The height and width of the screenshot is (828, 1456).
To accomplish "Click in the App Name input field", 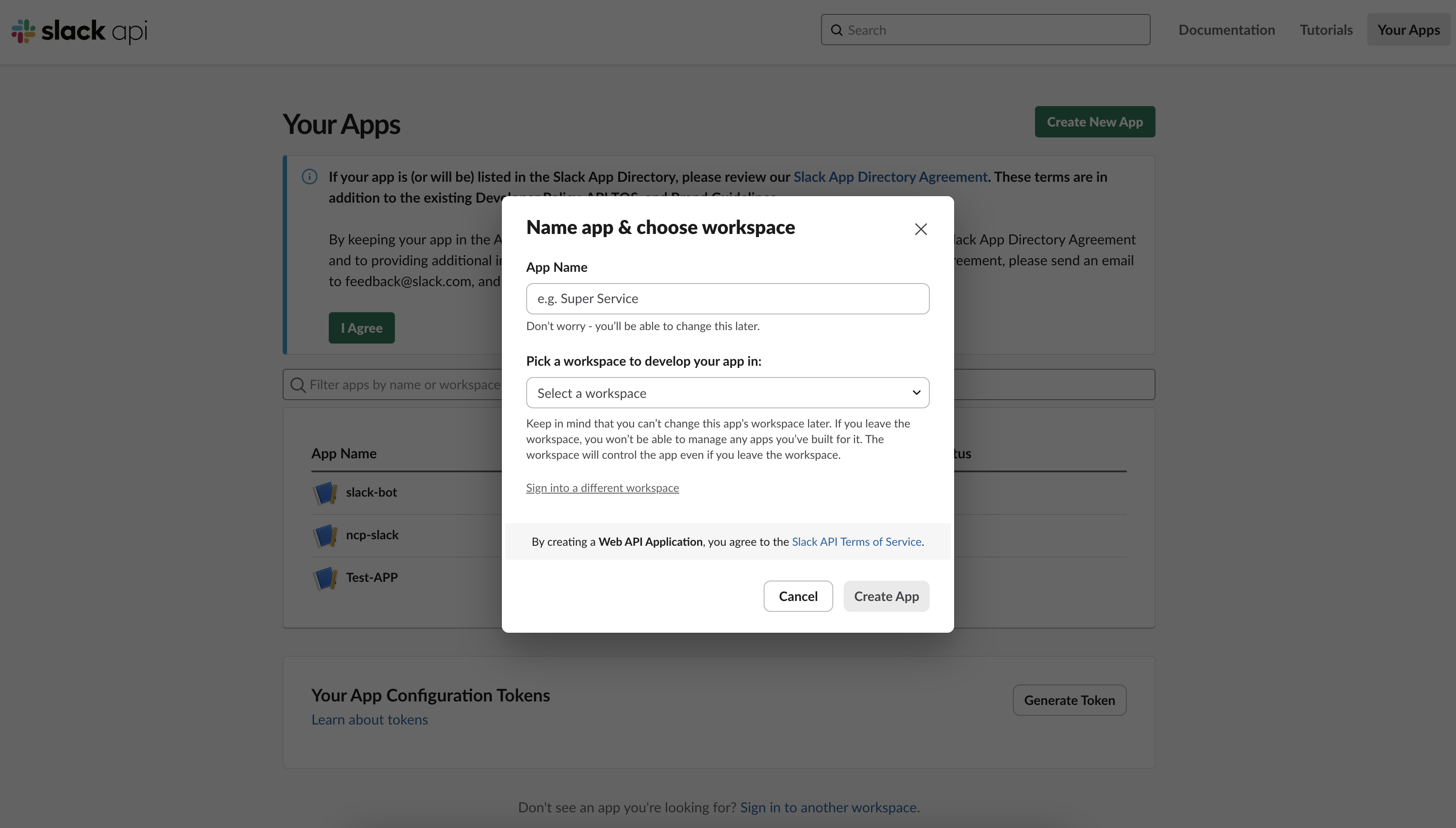I will tap(727, 299).
